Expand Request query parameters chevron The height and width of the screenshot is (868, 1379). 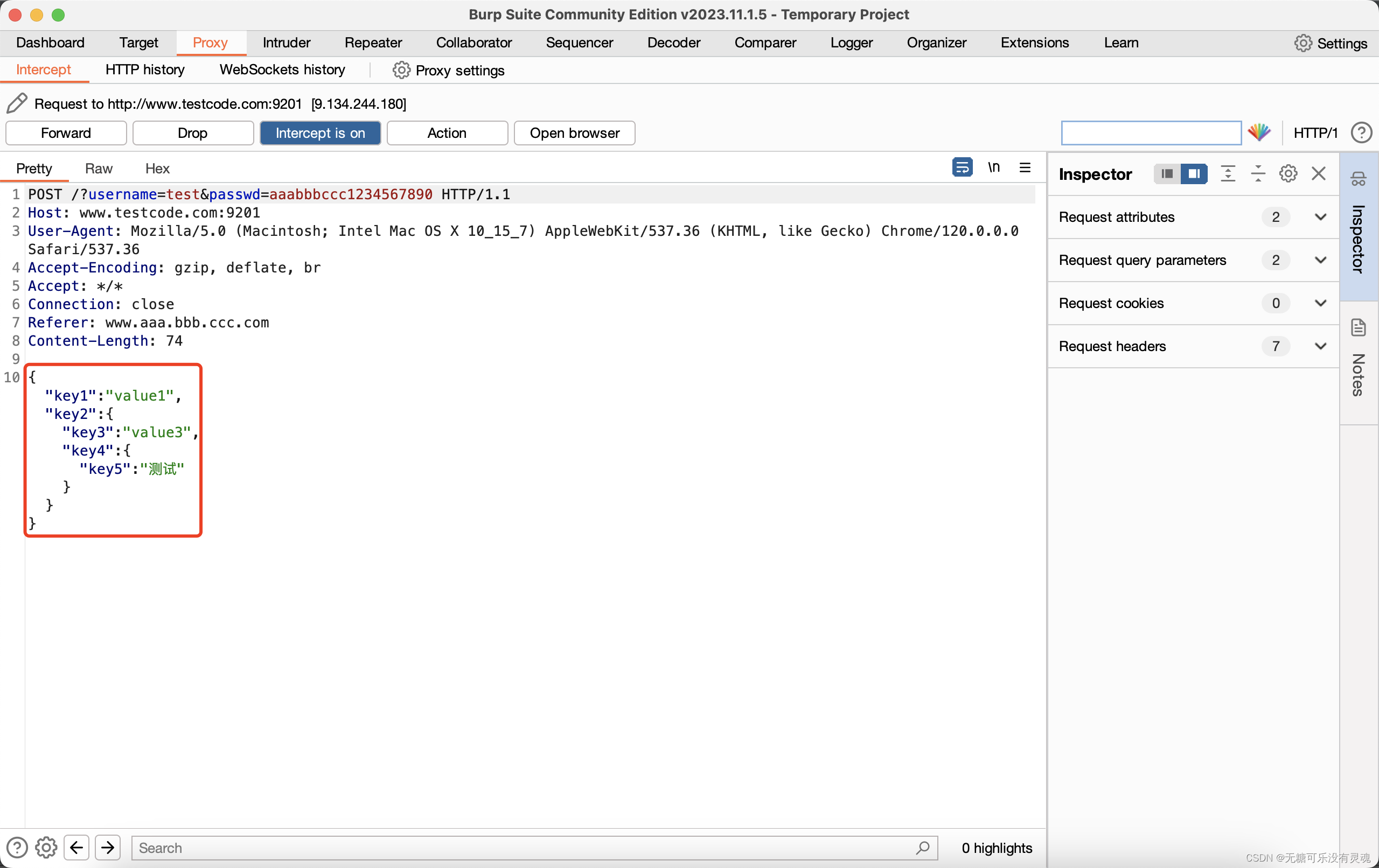(x=1321, y=260)
